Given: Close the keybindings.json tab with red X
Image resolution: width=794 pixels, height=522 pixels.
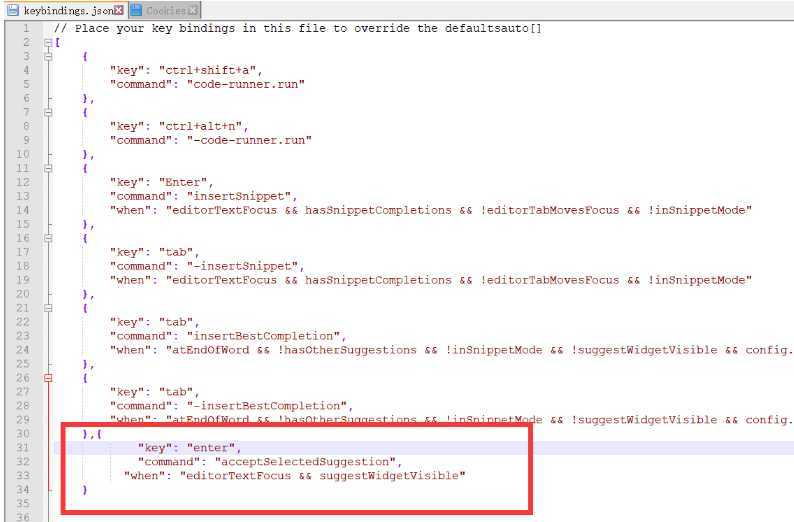Looking at the screenshot, I should 118,10.
